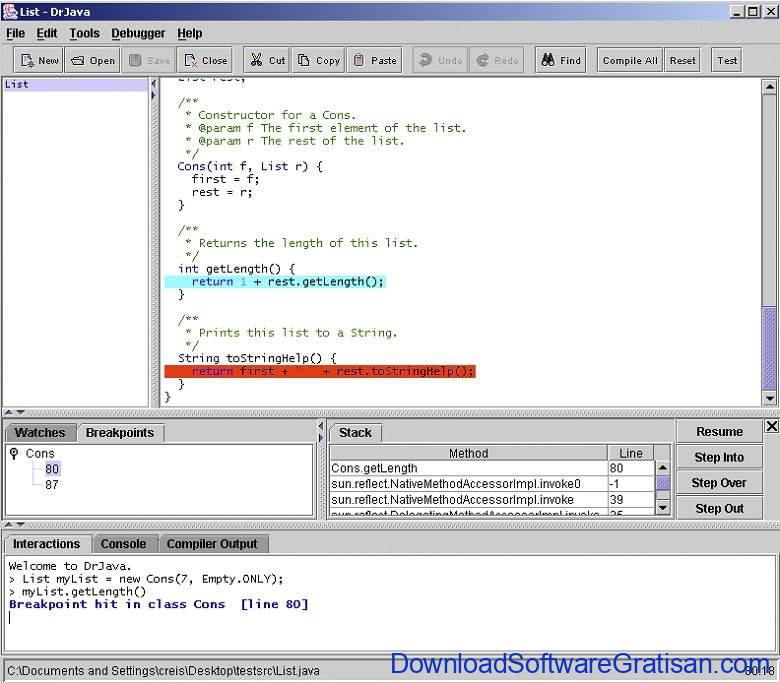Switch to the Interactions tab
The width and height of the screenshot is (780, 683).
tap(47, 544)
